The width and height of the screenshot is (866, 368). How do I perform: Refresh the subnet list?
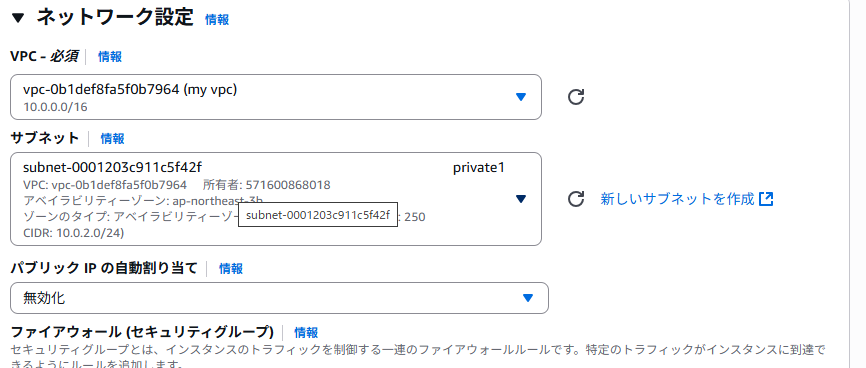(576, 199)
